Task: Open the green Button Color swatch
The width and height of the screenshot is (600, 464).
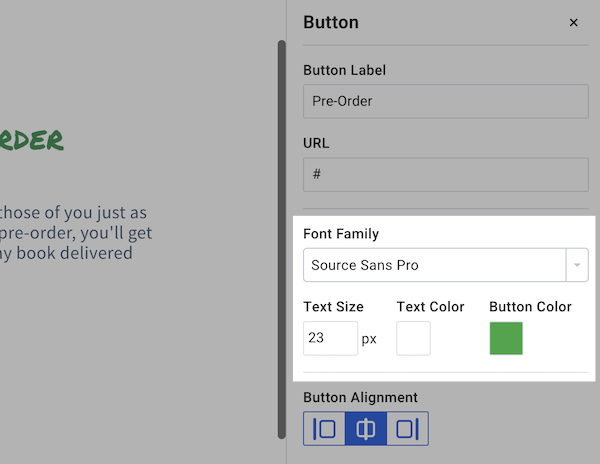Action: [x=506, y=338]
